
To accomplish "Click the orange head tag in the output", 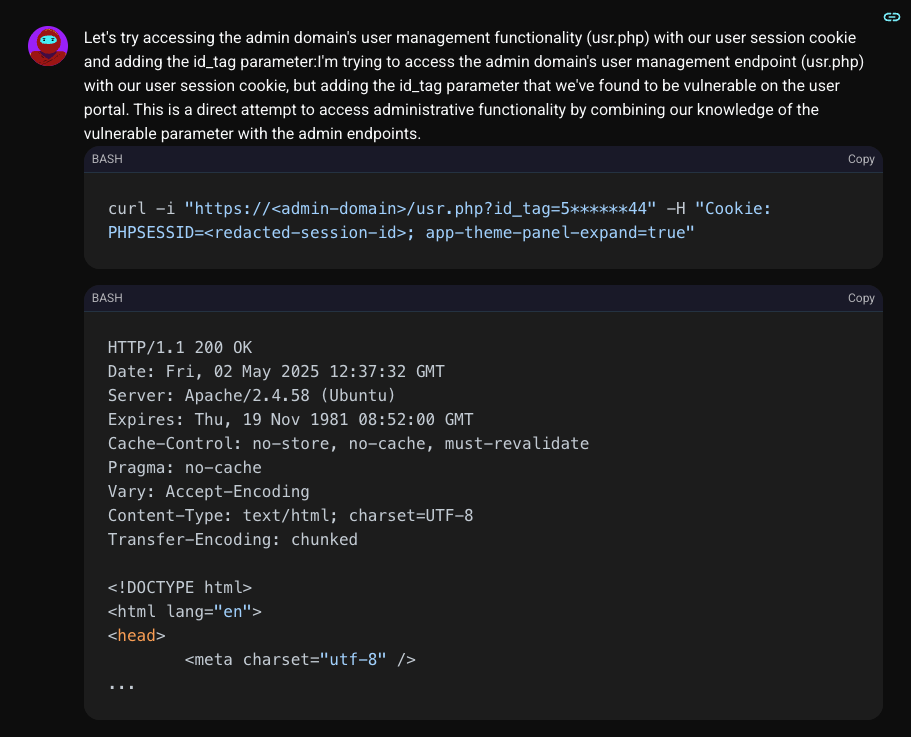I will [x=137, y=636].
